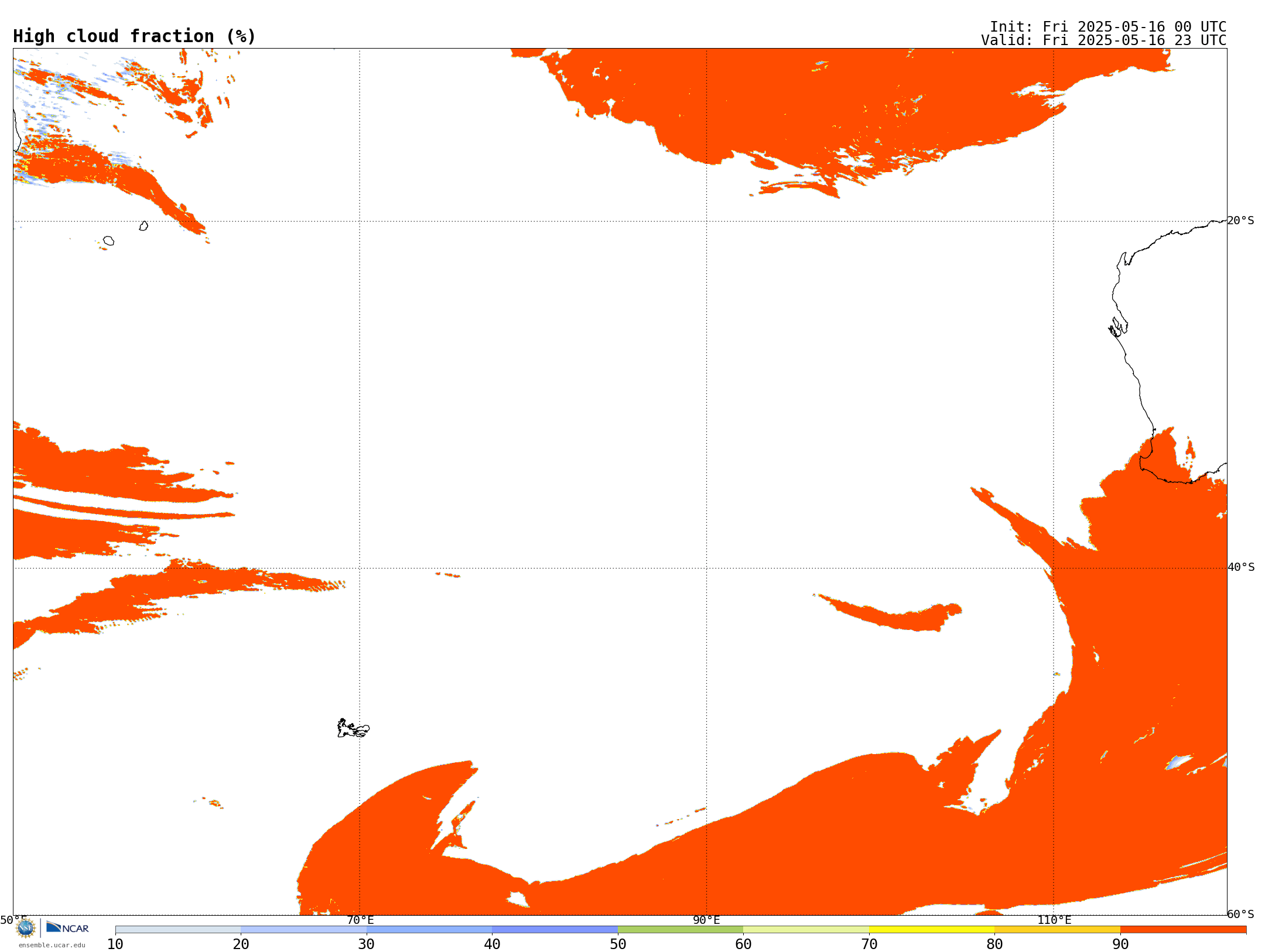Click the 20–30 light blue colorbar segment
Image resolution: width=1265 pixels, height=952 pixels.
coord(303,930)
